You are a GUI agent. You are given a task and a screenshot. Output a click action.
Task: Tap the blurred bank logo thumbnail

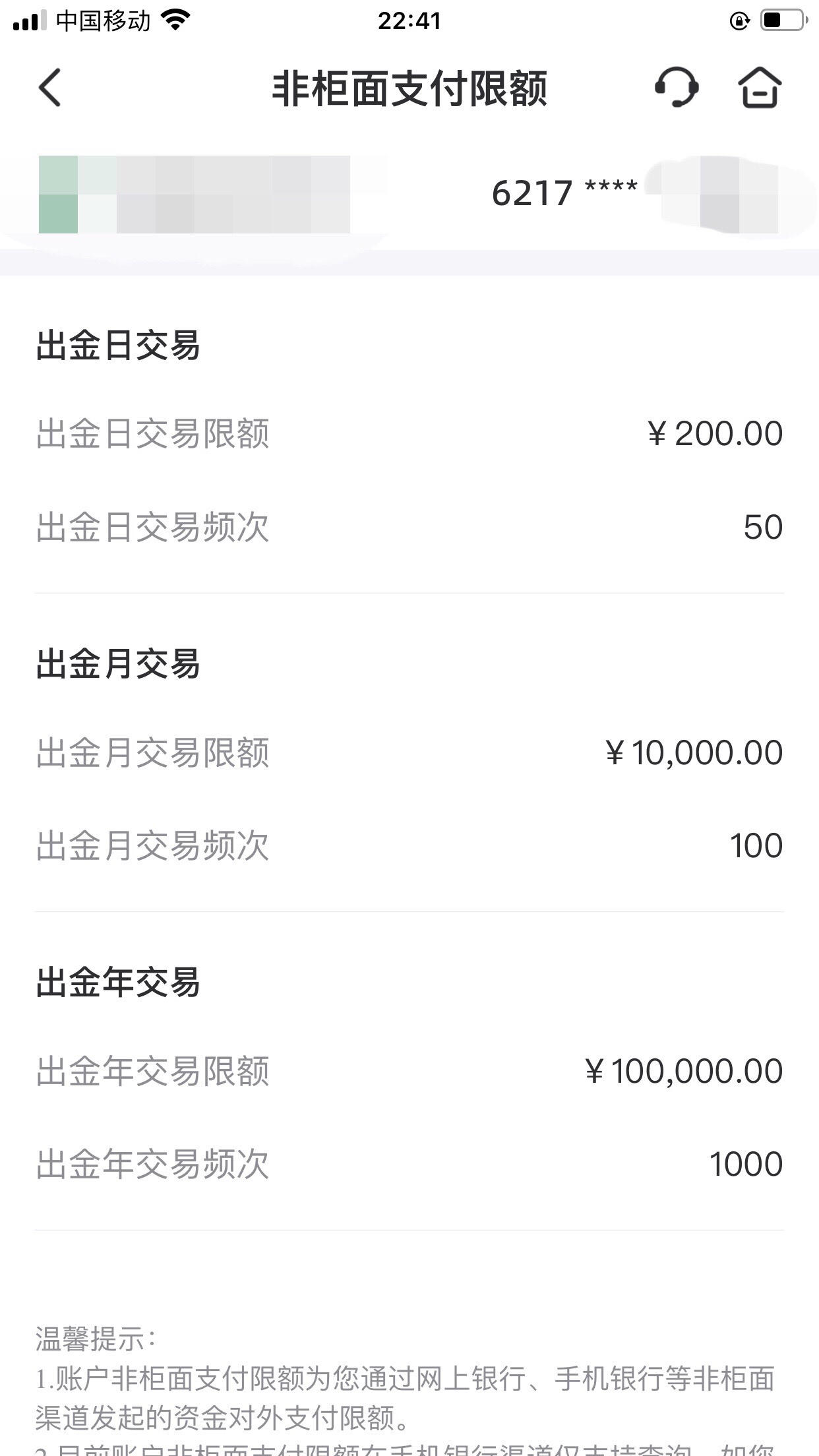pos(59,195)
